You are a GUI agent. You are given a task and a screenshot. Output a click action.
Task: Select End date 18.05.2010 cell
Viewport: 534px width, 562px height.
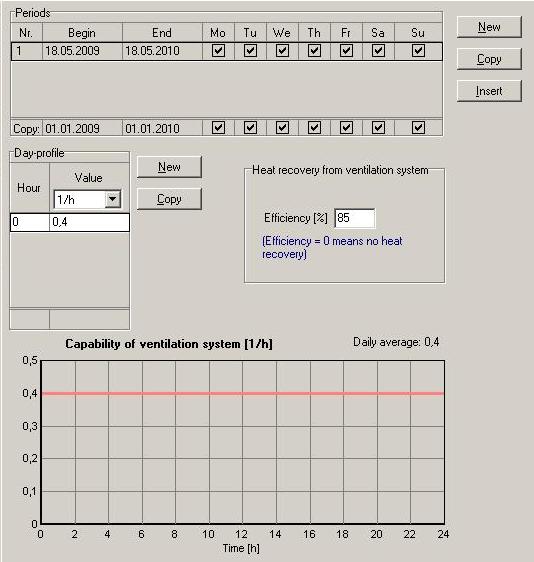coord(162,51)
